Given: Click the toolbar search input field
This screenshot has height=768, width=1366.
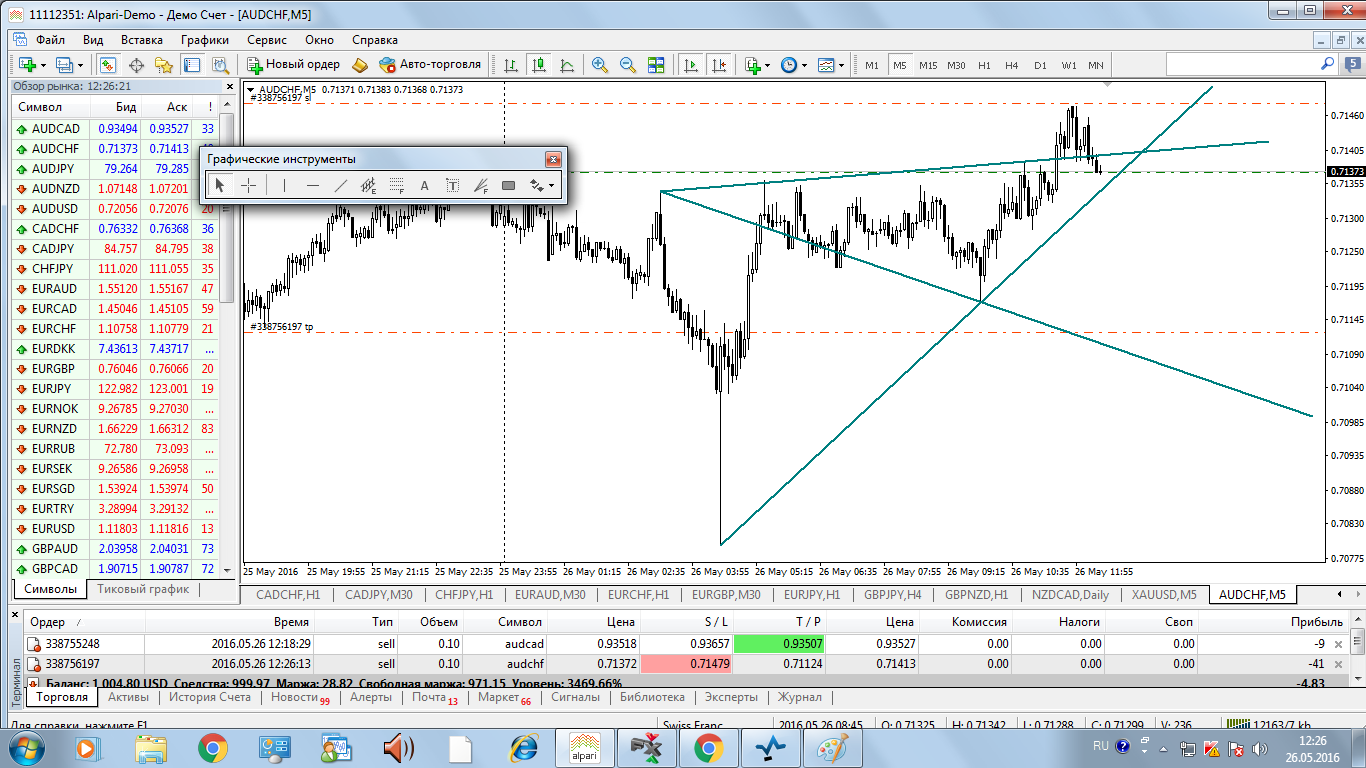Looking at the screenshot, I should (1251, 64).
